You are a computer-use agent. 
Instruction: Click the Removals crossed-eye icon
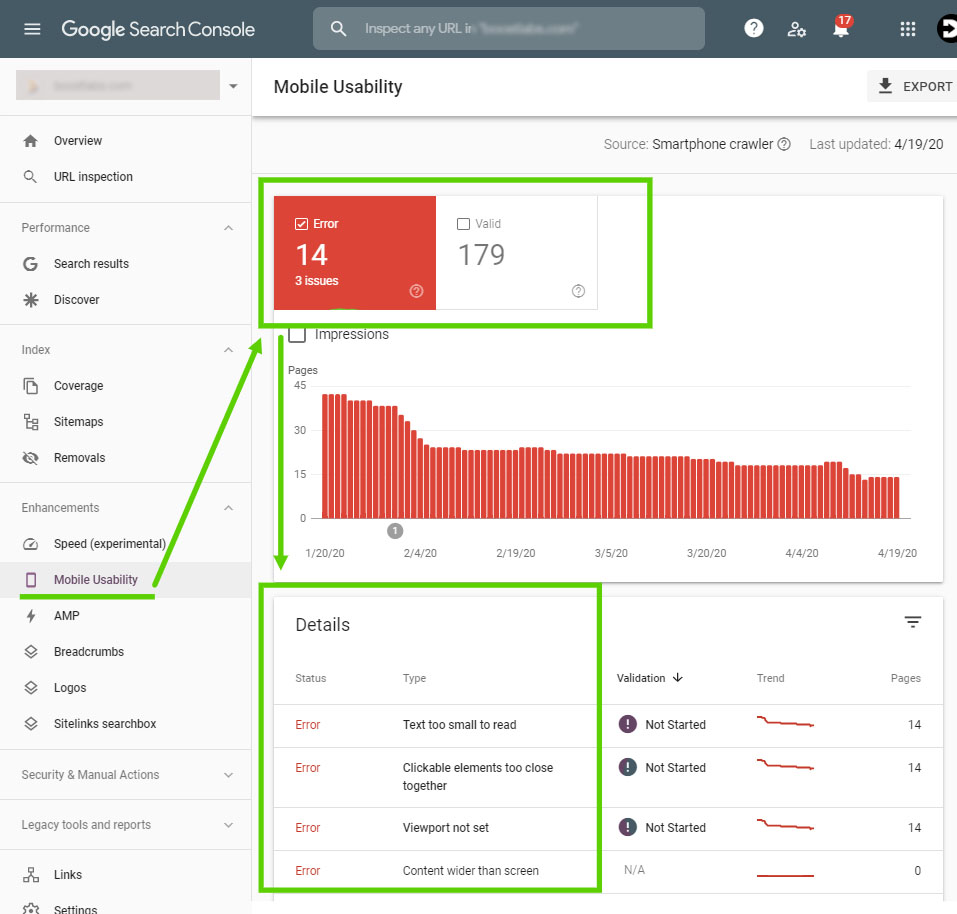point(31,458)
